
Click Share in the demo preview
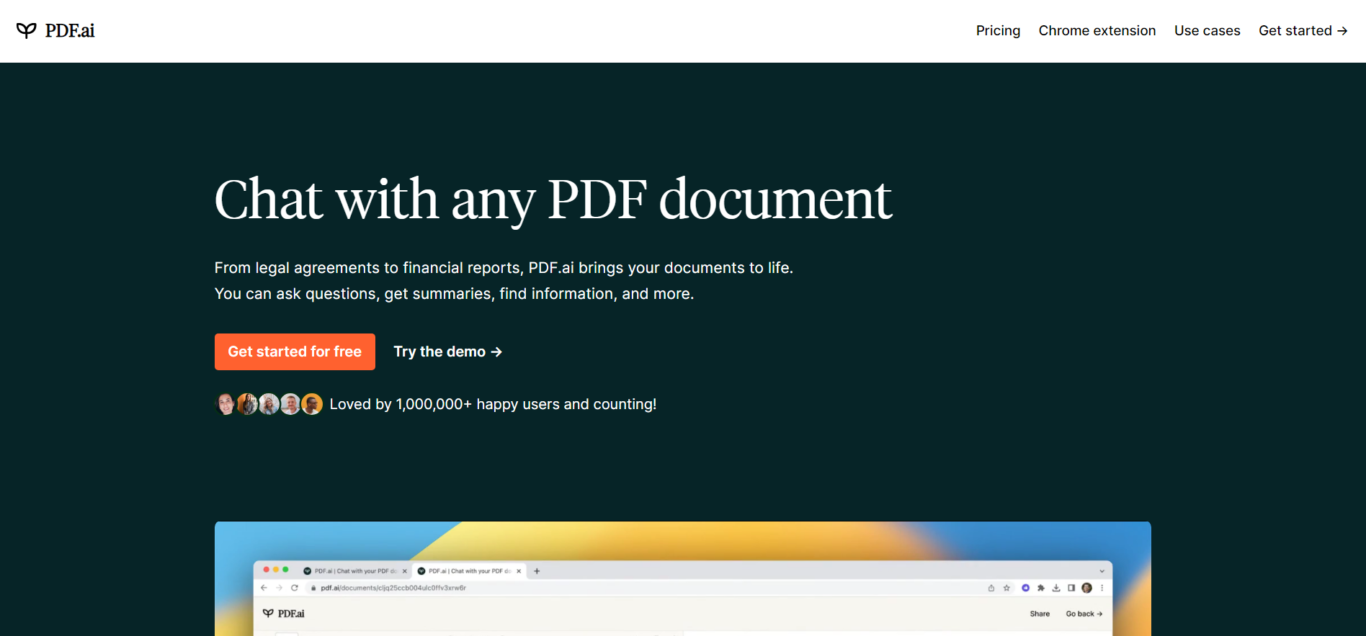(1040, 614)
